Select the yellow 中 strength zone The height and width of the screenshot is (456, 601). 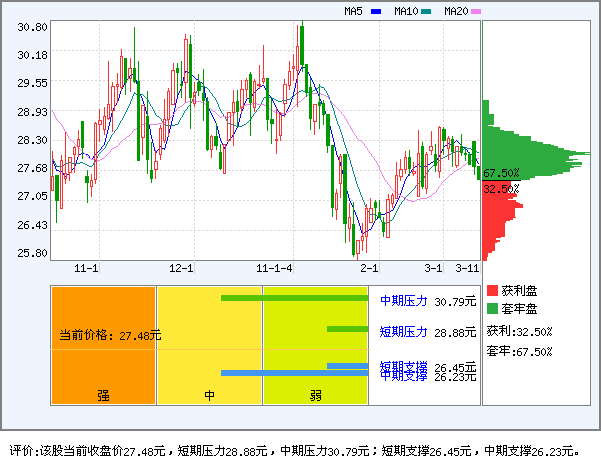209,345
